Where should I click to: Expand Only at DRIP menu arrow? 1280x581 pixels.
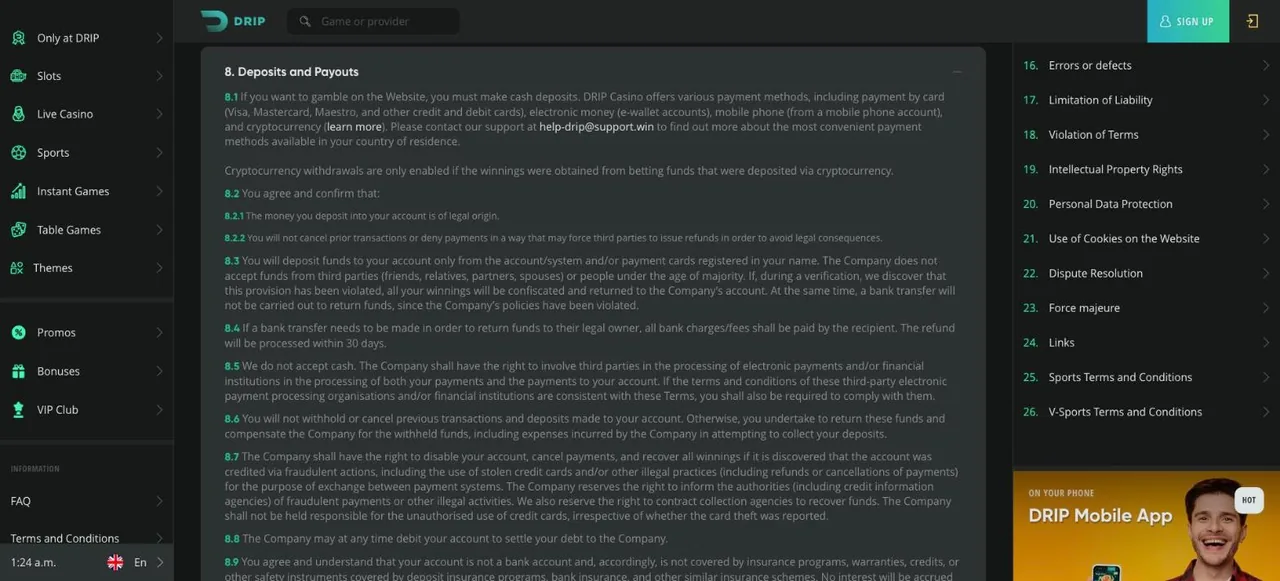click(x=159, y=38)
